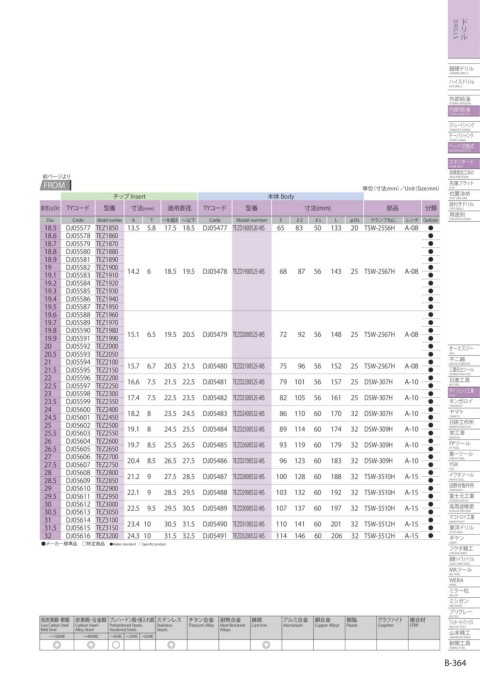Click the FROM continuation label above the table

tap(57, 186)
